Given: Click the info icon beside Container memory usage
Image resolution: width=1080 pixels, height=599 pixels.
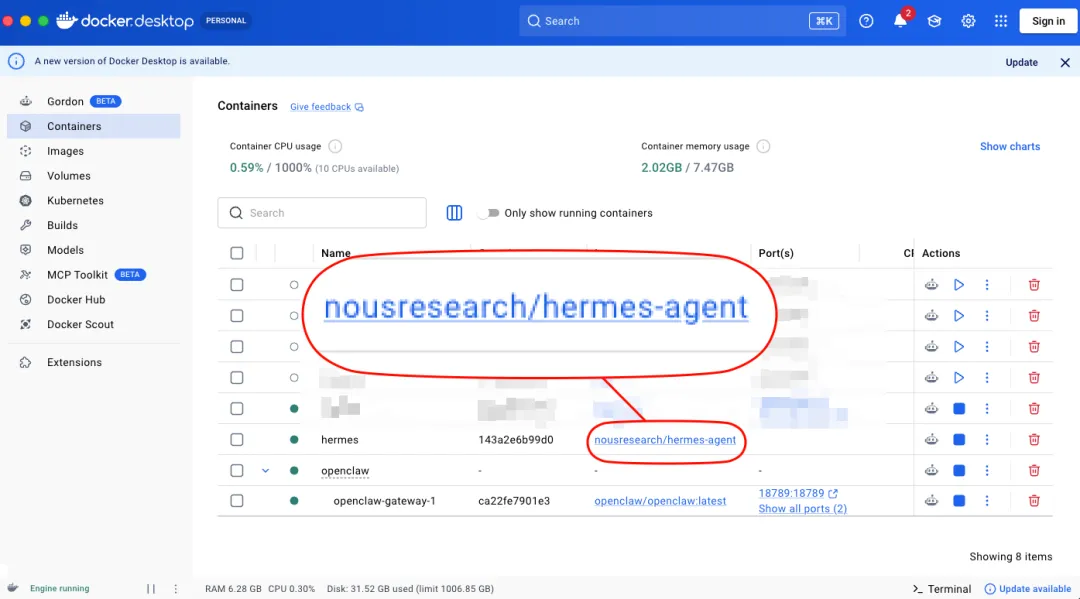Looking at the screenshot, I should pos(763,146).
